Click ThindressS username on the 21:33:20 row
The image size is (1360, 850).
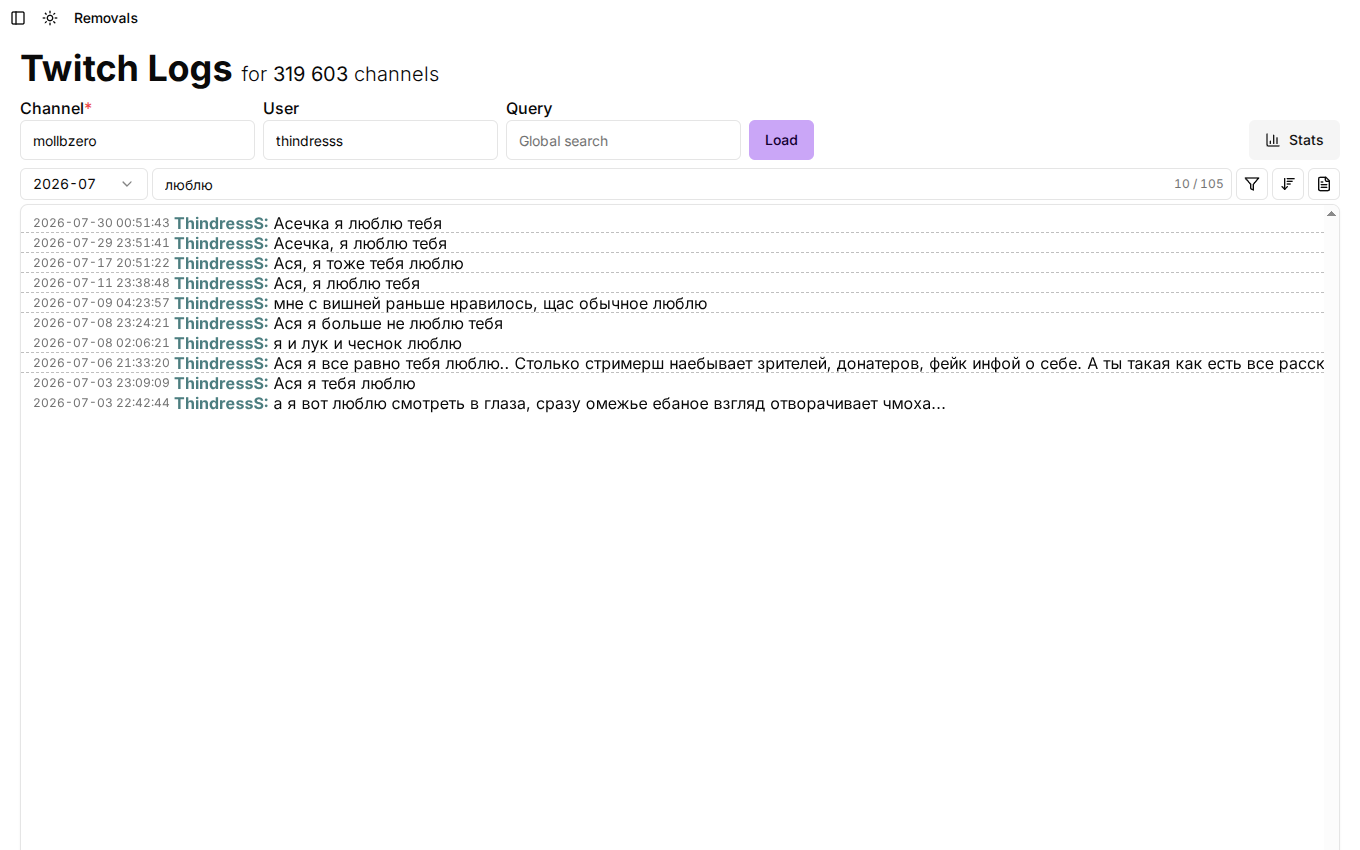(x=221, y=363)
